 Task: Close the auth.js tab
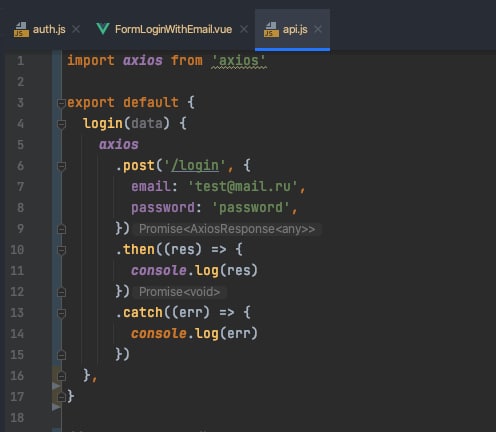(76, 29)
